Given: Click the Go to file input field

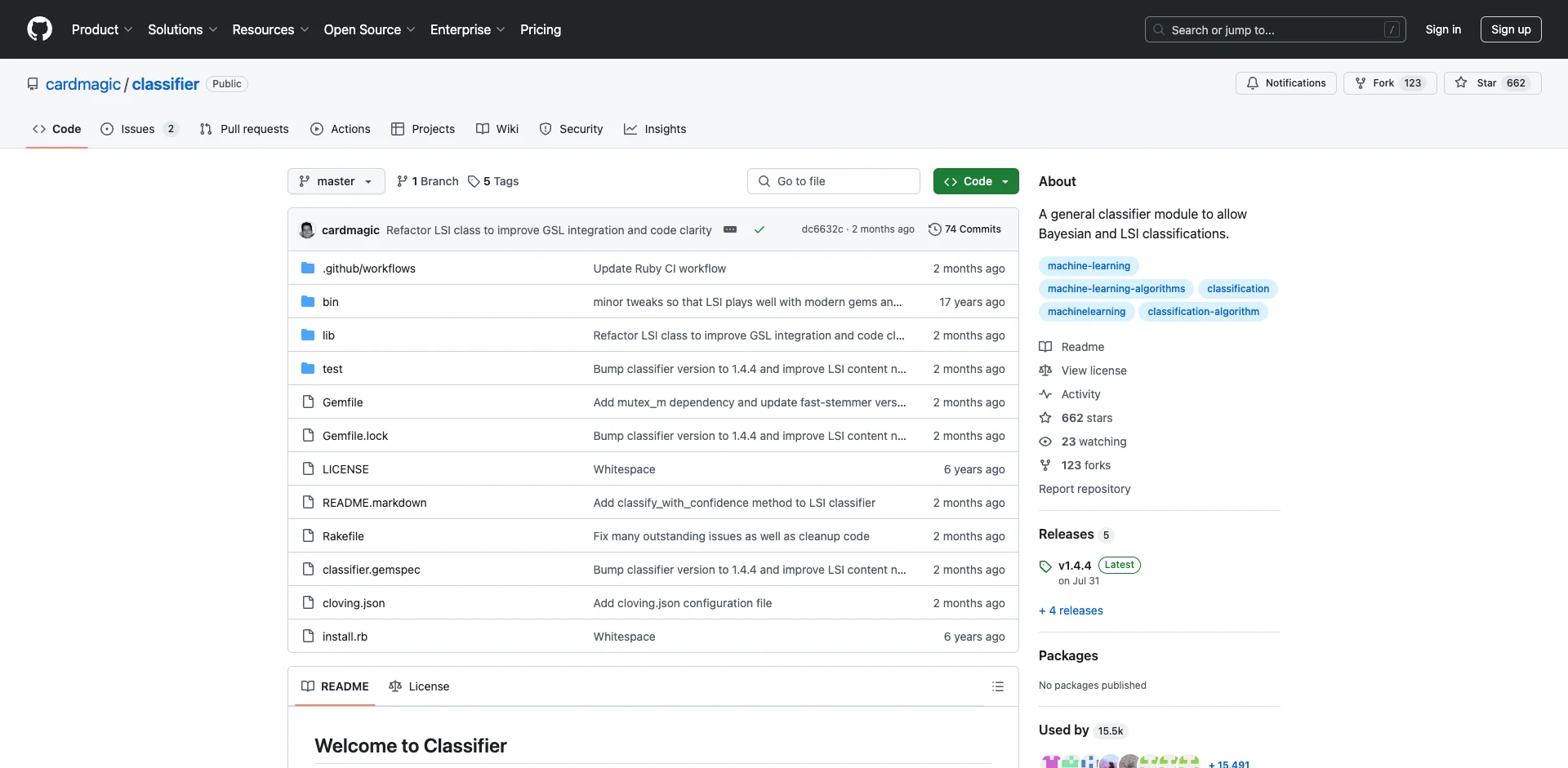Looking at the screenshot, I should coord(834,181).
